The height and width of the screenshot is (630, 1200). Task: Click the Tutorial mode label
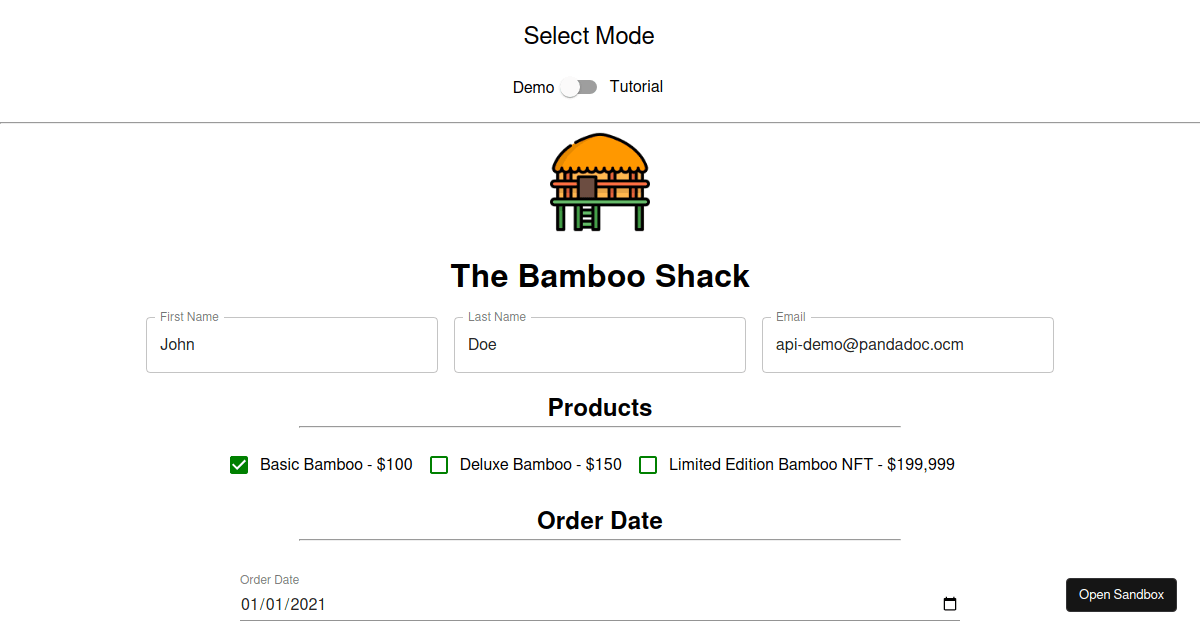click(x=636, y=87)
